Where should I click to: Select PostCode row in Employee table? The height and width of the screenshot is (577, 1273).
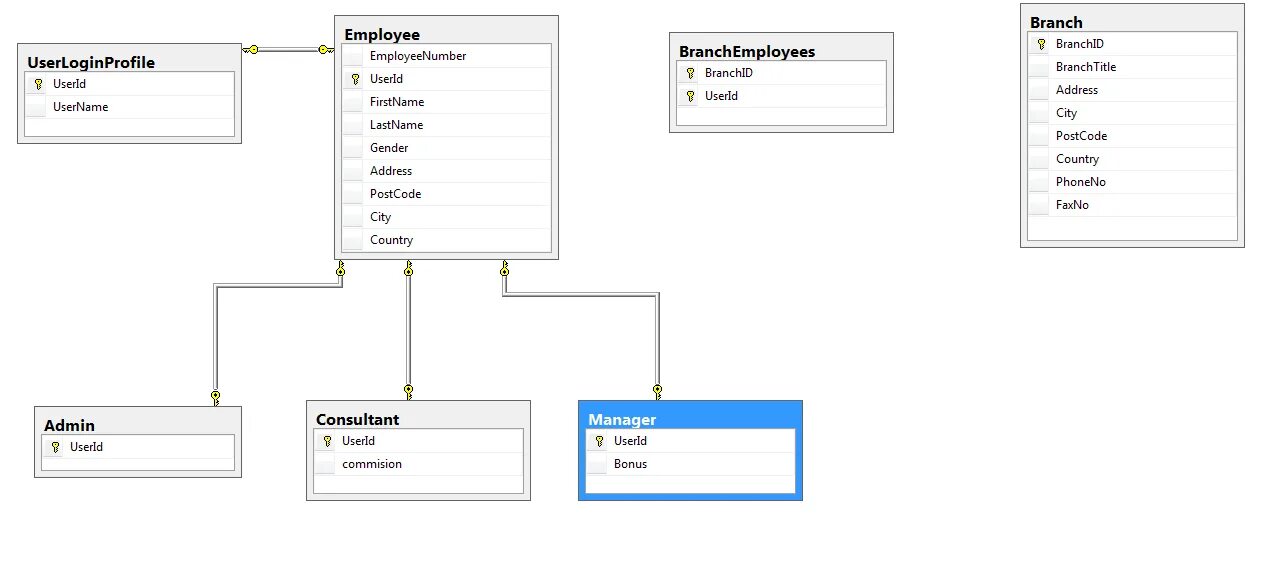coord(446,194)
